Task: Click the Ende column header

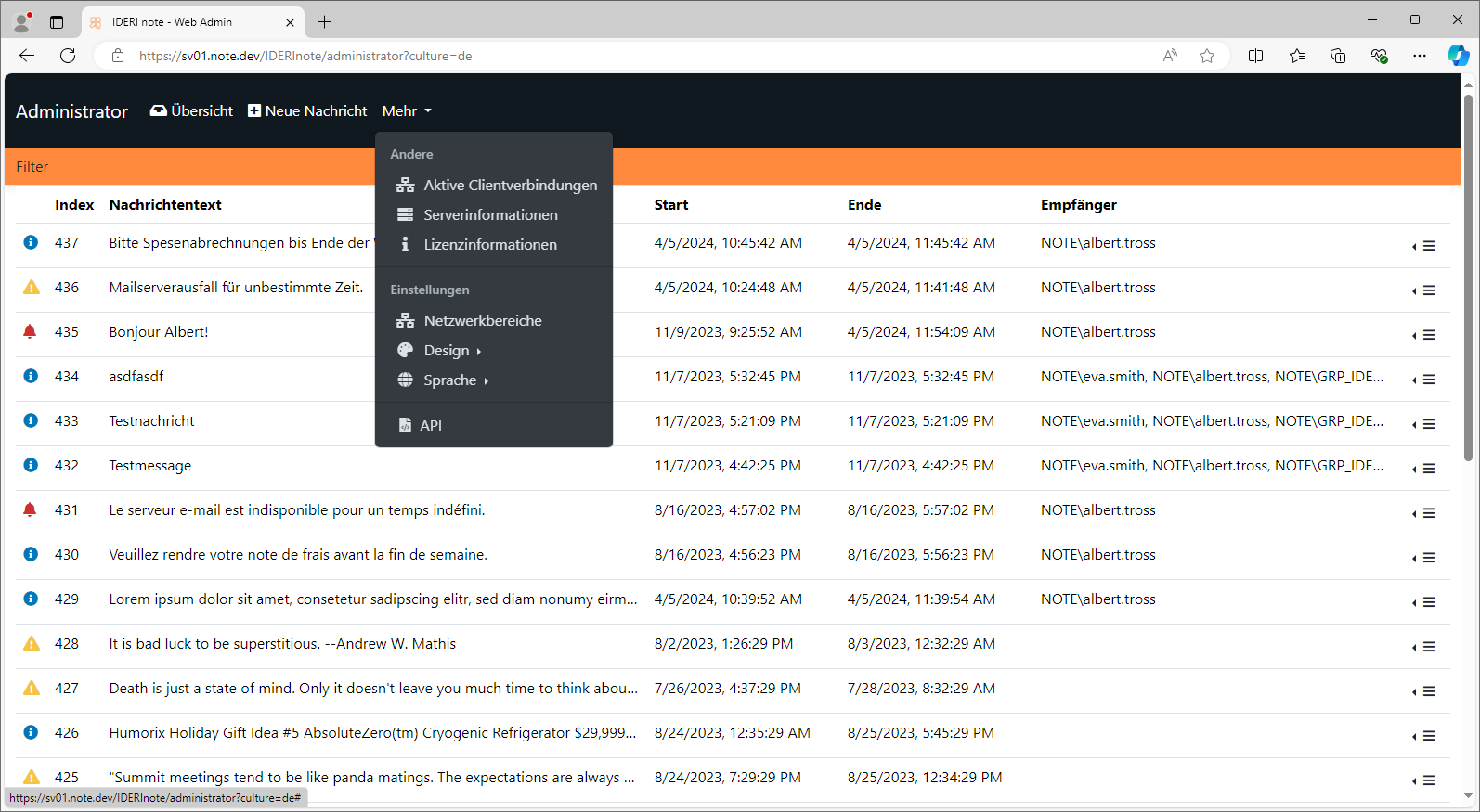Action: (x=864, y=205)
